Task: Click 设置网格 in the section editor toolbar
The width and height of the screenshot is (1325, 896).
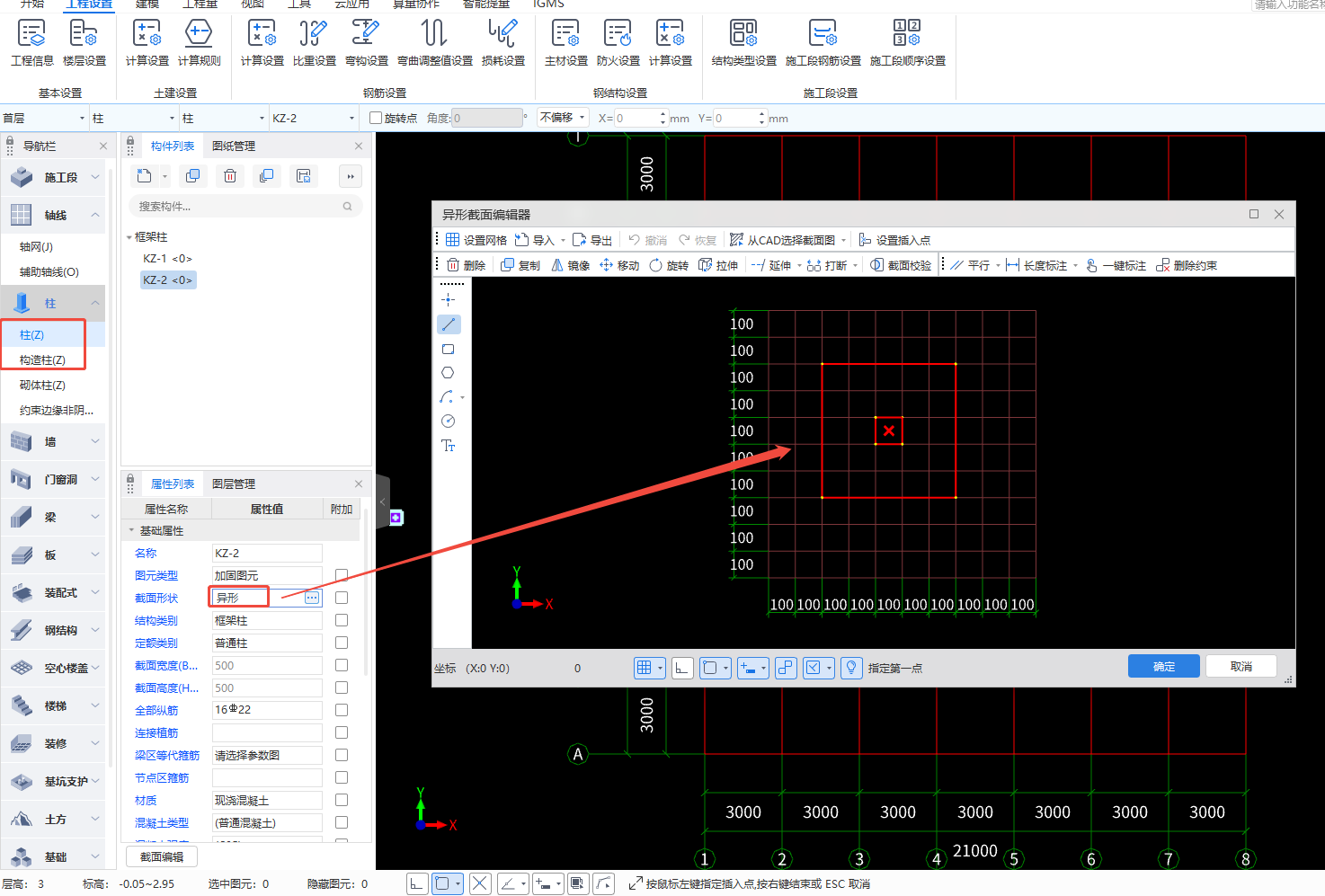Action: (476, 240)
